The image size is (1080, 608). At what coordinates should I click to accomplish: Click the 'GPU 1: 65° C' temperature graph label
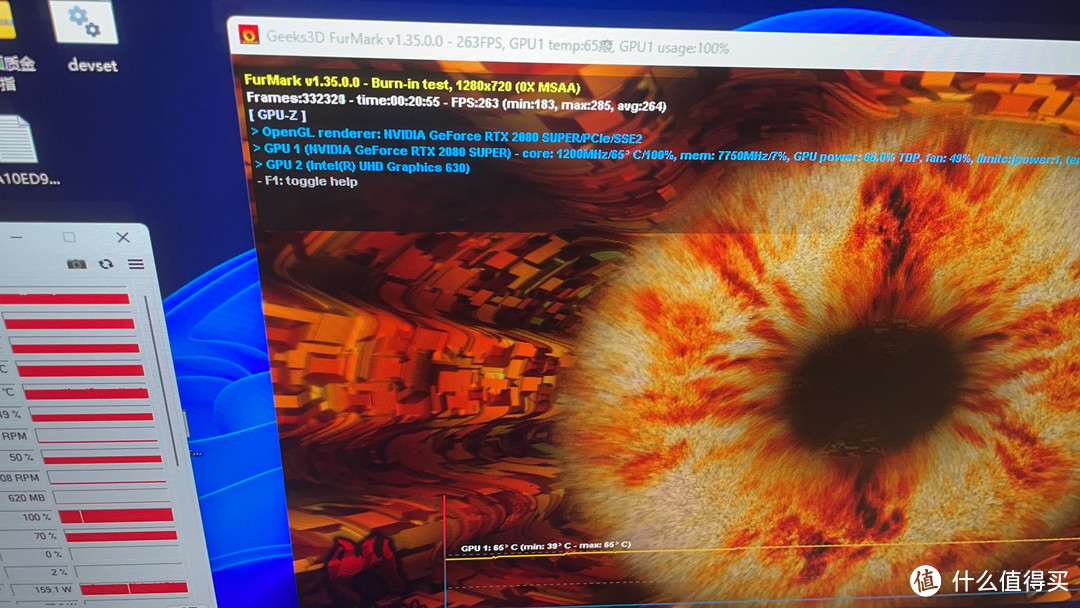tap(546, 547)
